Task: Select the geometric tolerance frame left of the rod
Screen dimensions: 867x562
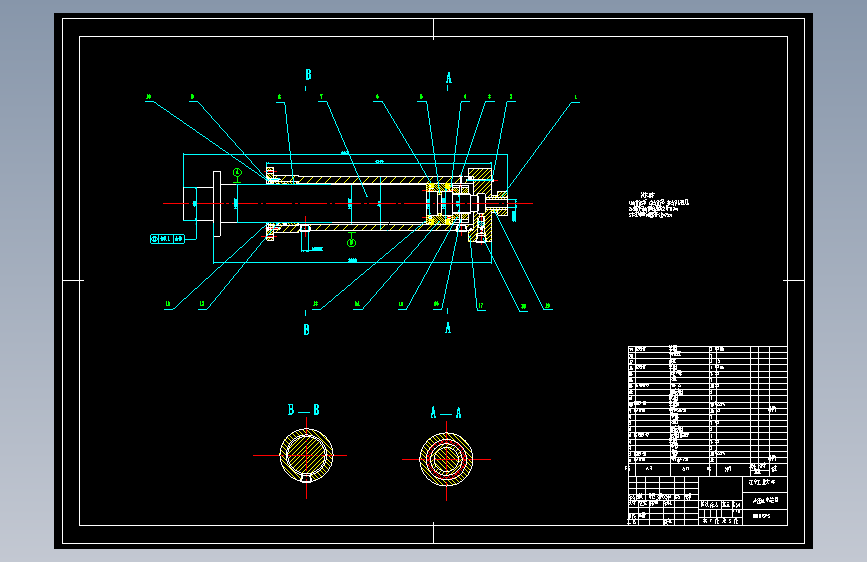Action: point(168,239)
